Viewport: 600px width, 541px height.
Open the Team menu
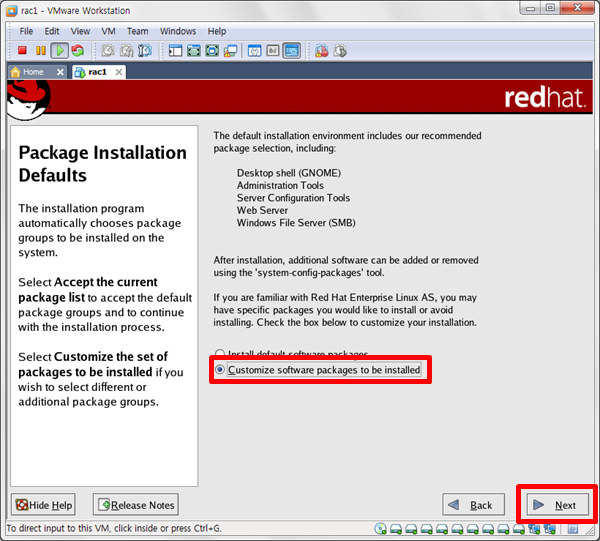click(x=137, y=31)
